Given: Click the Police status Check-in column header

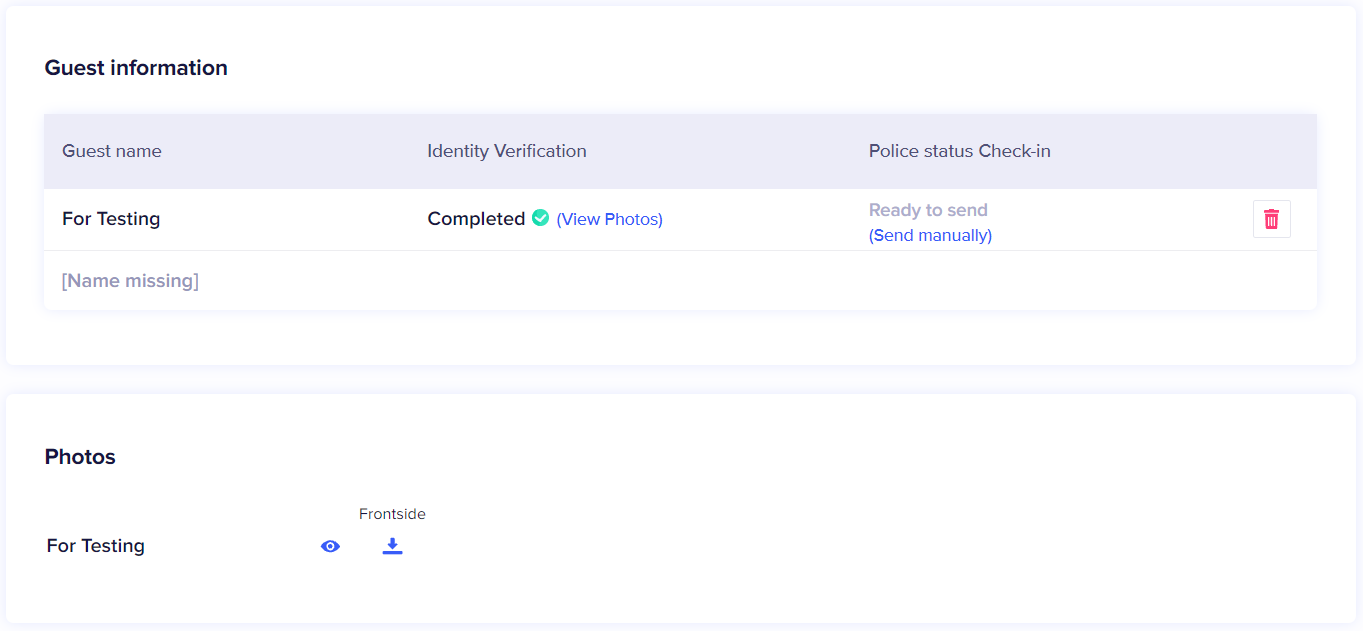Looking at the screenshot, I should point(959,151).
